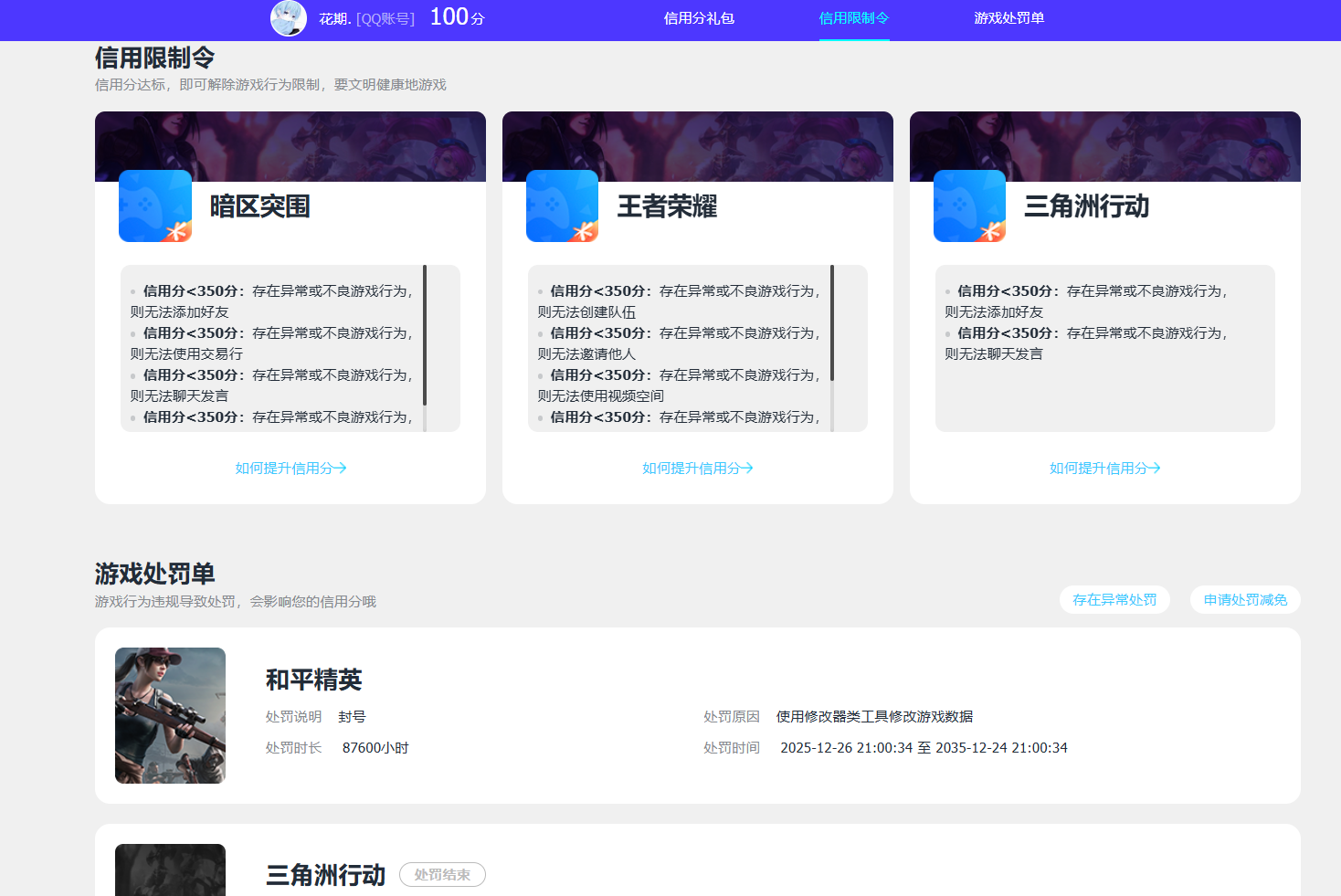Click the 存在异常处罚 button
This screenshot has height=896, width=1341.
click(x=1114, y=600)
